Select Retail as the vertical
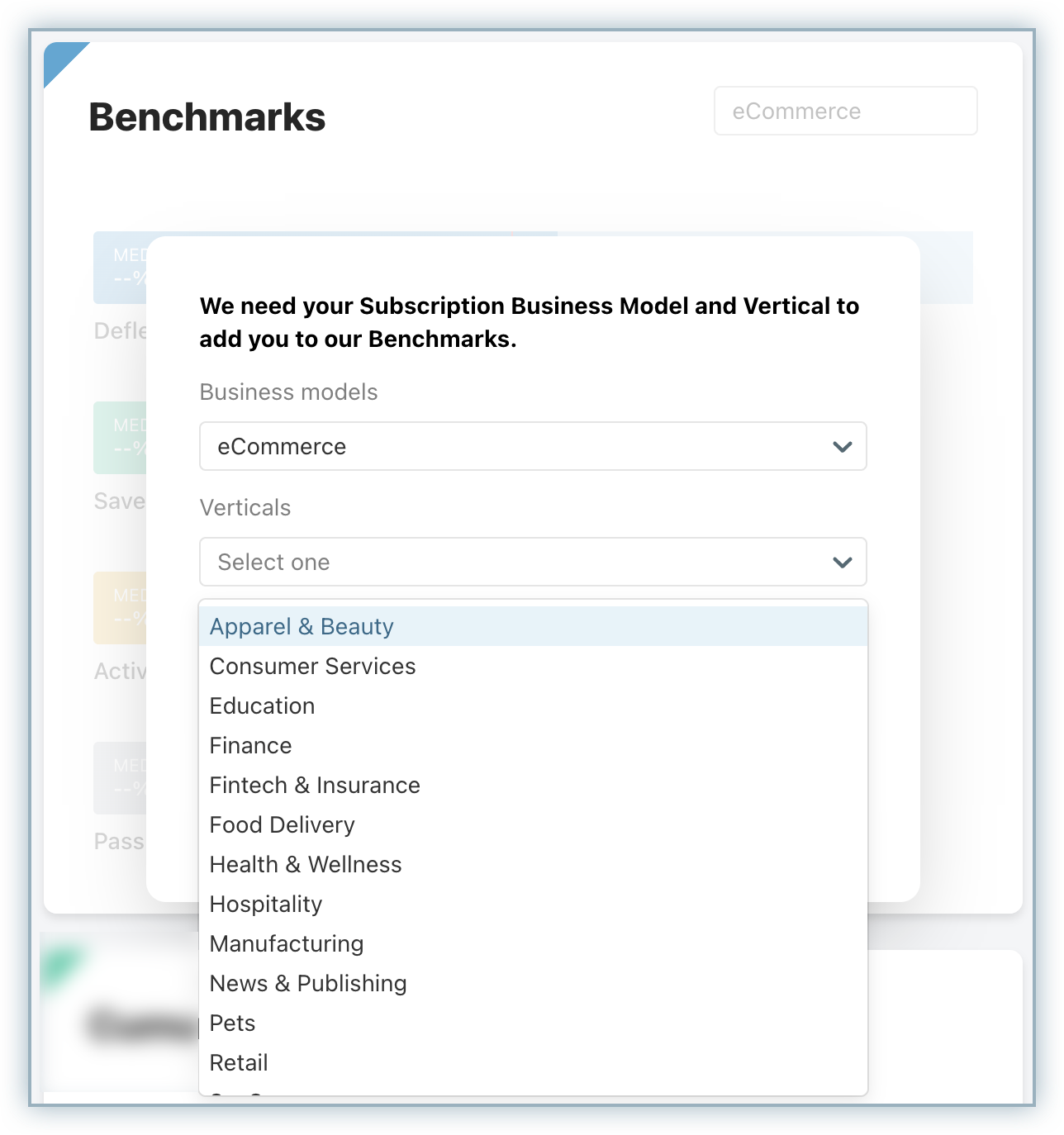Image resolution: width=1064 pixels, height=1135 pixels. (x=239, y=1063)
